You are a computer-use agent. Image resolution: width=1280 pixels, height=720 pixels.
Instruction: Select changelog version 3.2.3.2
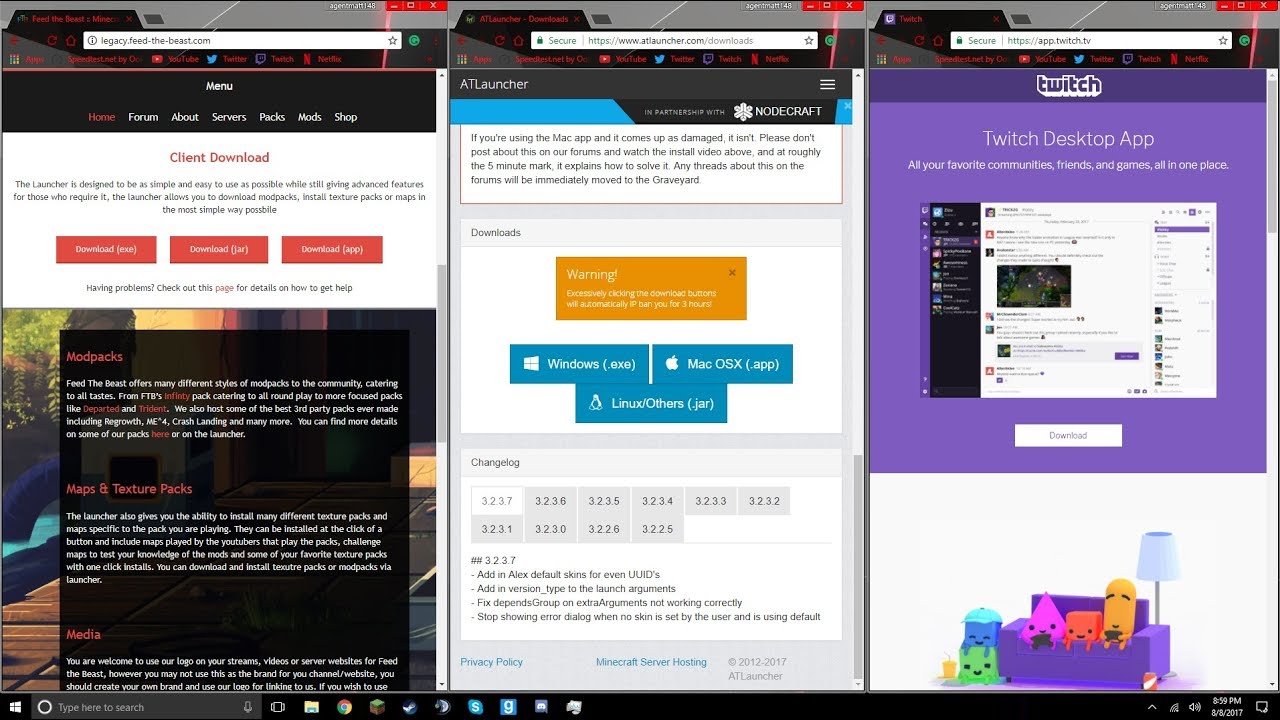pos(764,501)
